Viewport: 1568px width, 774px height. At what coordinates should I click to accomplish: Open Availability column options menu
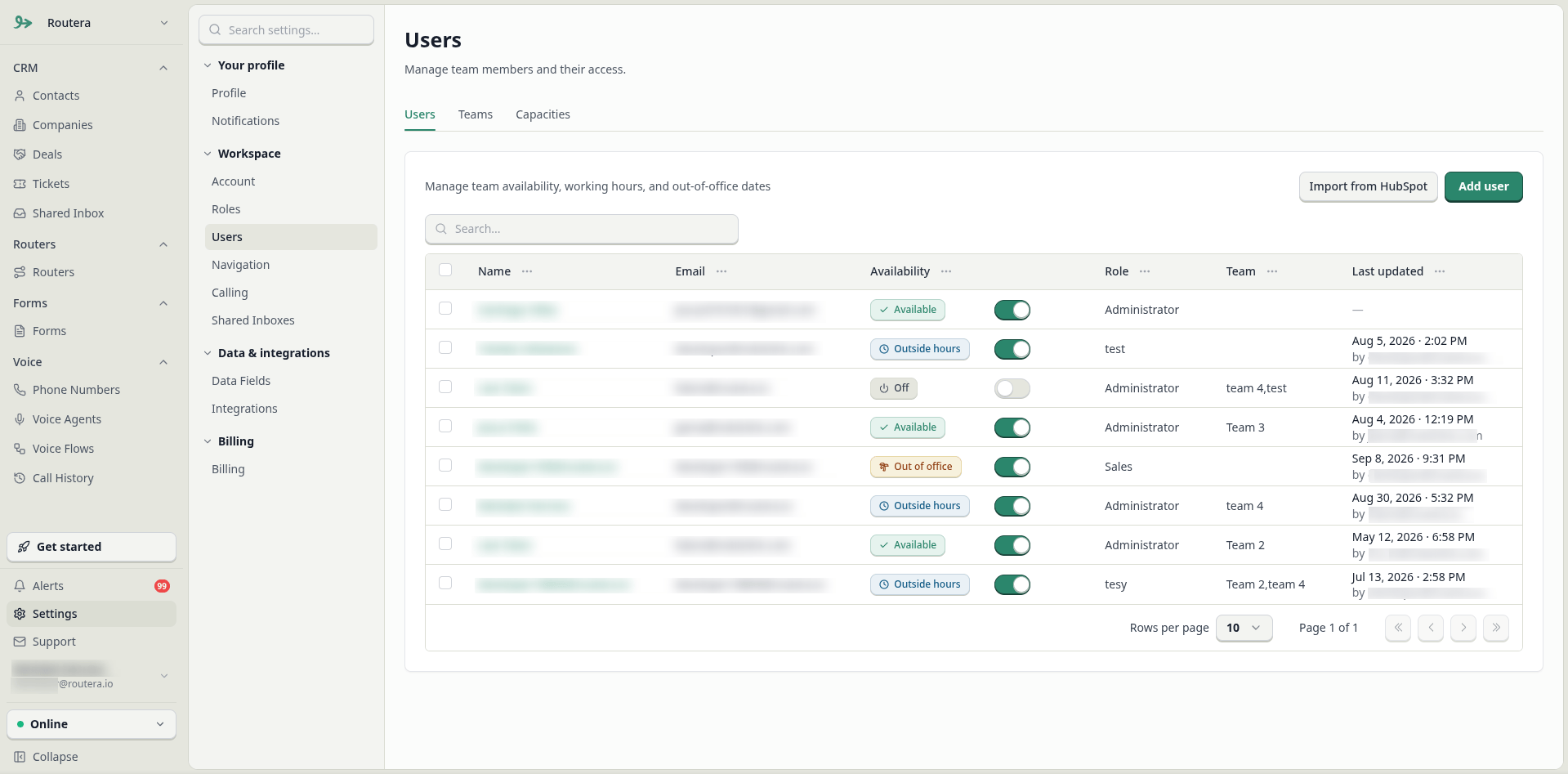point(946,271)
